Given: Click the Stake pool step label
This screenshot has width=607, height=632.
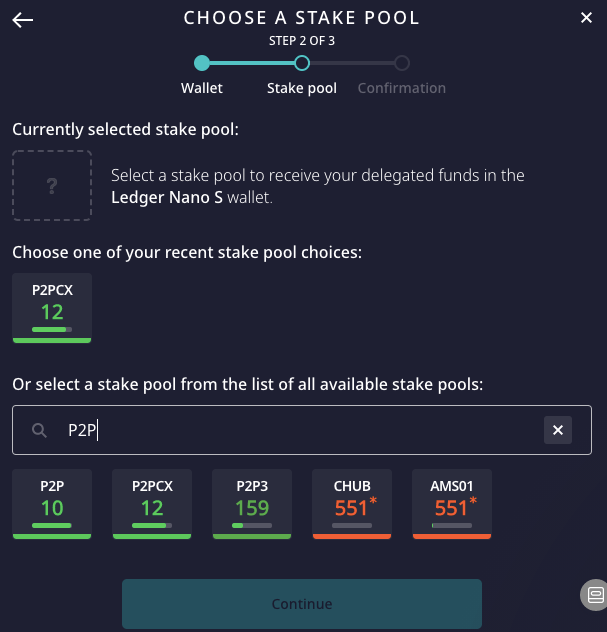Looking at the screenshot, I should [x=301, y=88].
